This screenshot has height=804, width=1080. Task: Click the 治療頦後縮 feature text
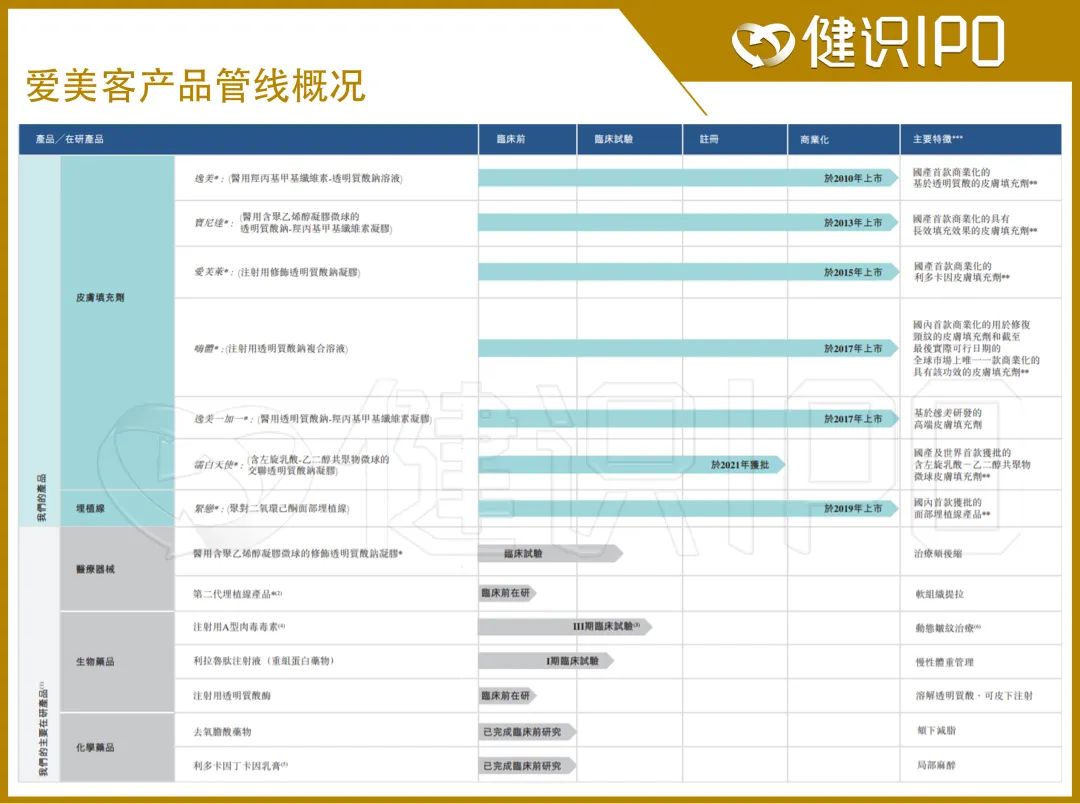(938, 553)
